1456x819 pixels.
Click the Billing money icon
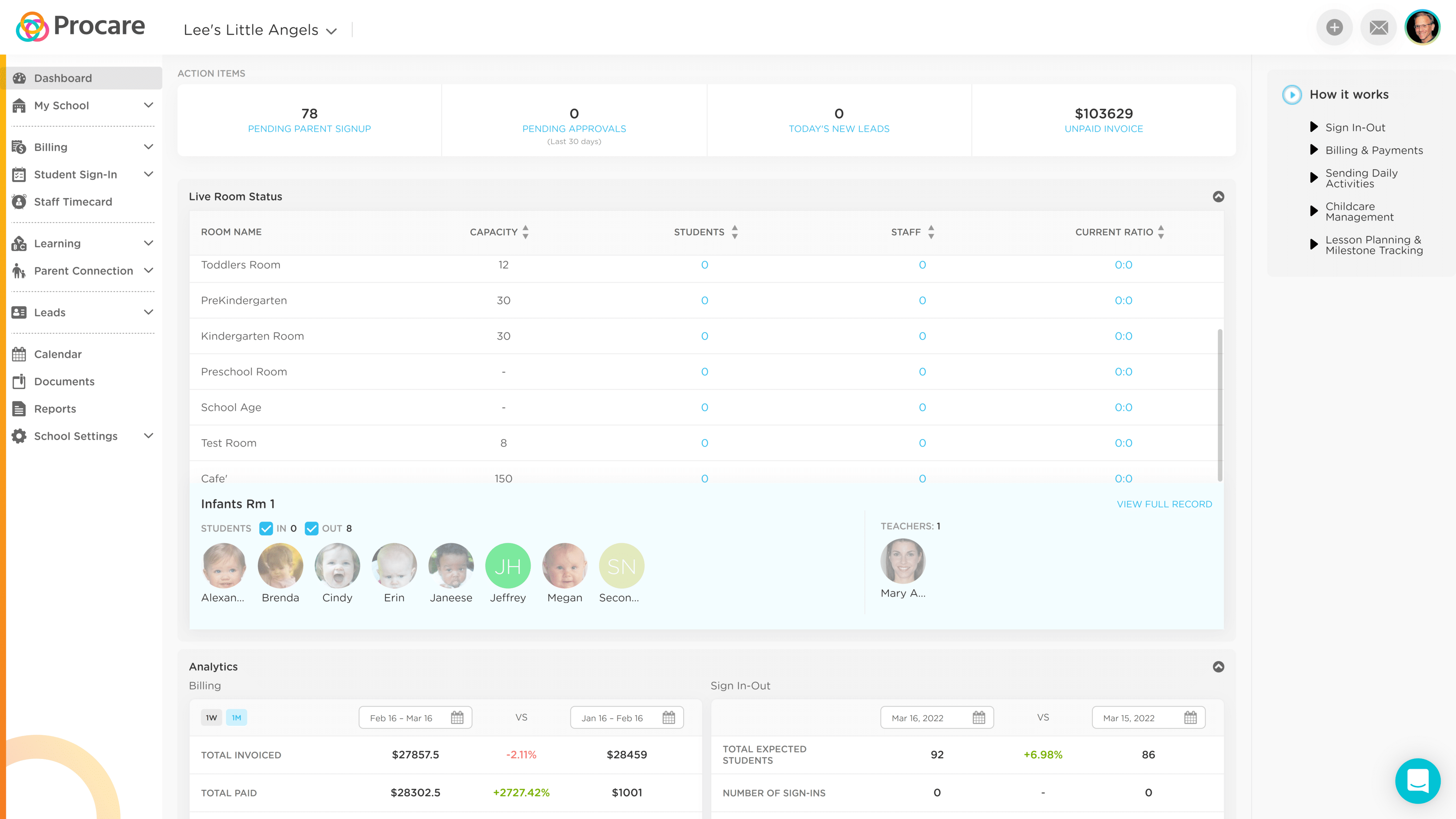point(19,147)
